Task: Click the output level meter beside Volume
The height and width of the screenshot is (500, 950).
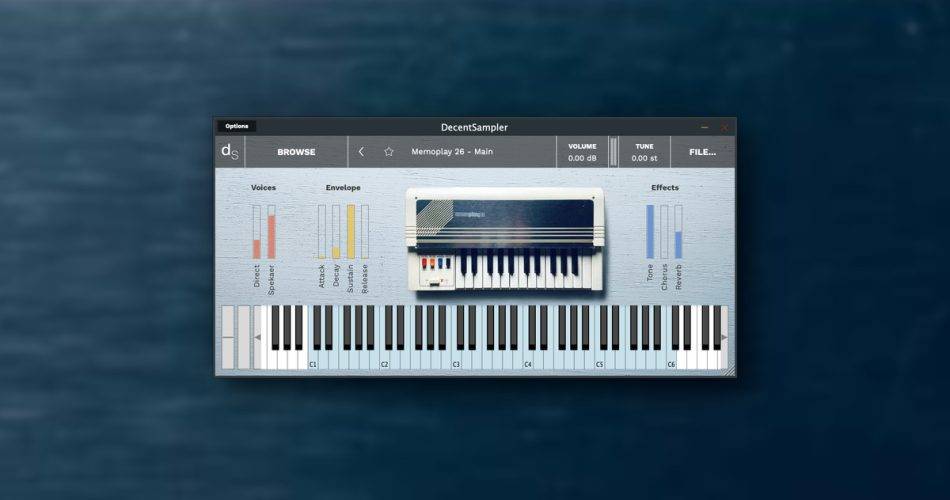Action: point(613,152)
